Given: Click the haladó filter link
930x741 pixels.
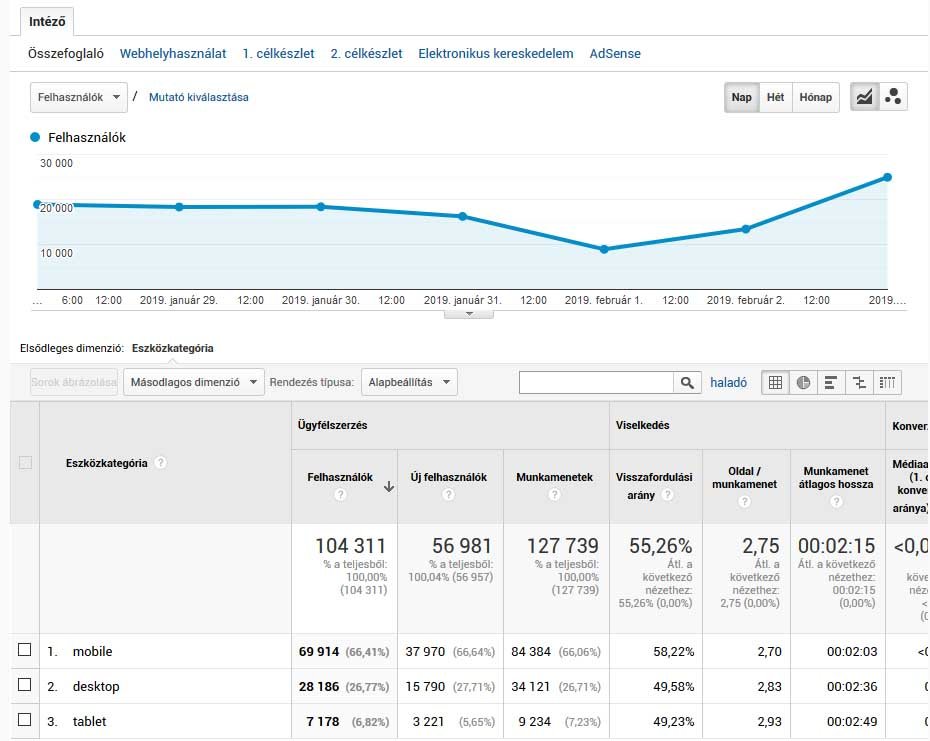Looking at the screenshot, I should pos(729,382).
